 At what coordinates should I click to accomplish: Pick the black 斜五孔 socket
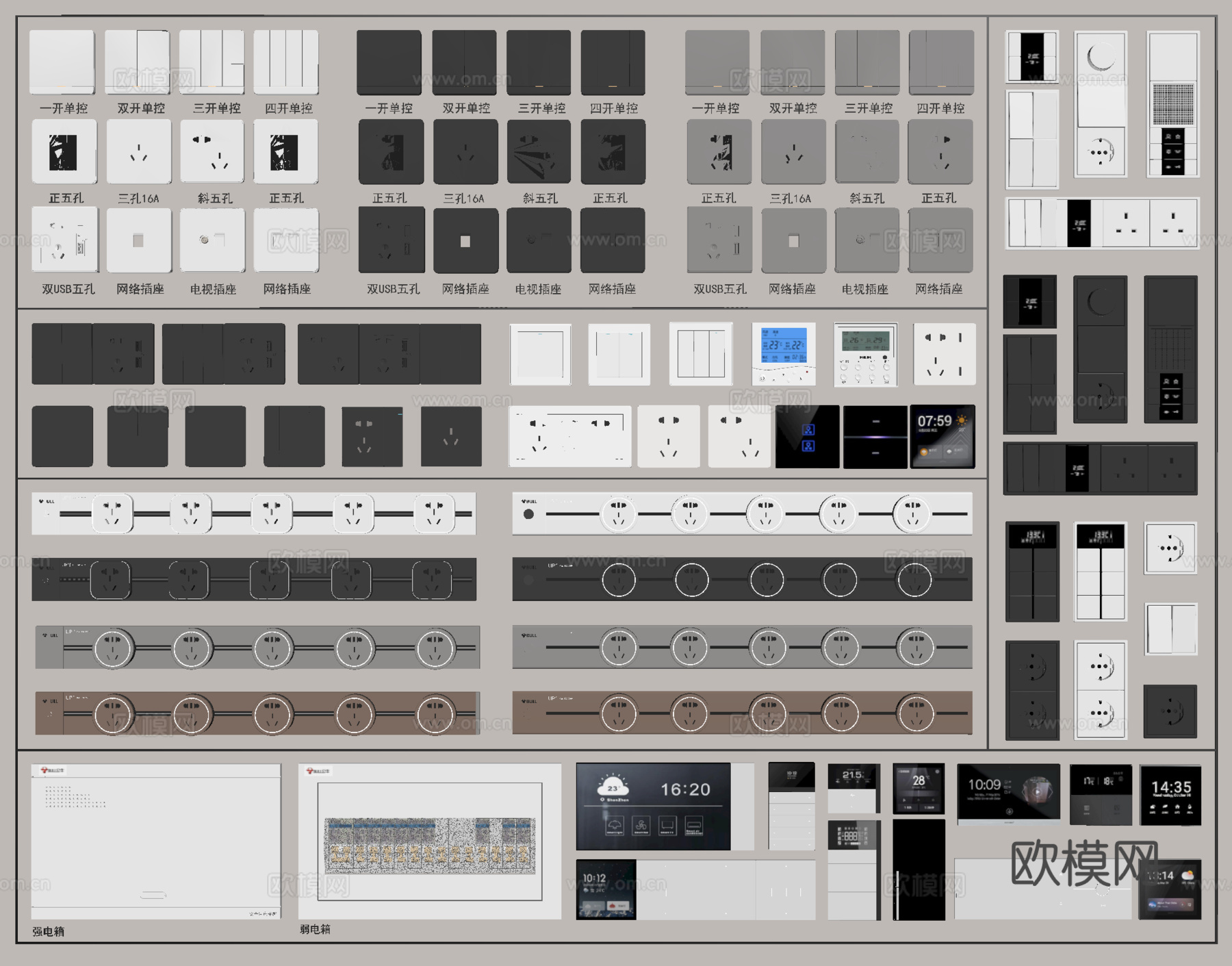(539, 152)
